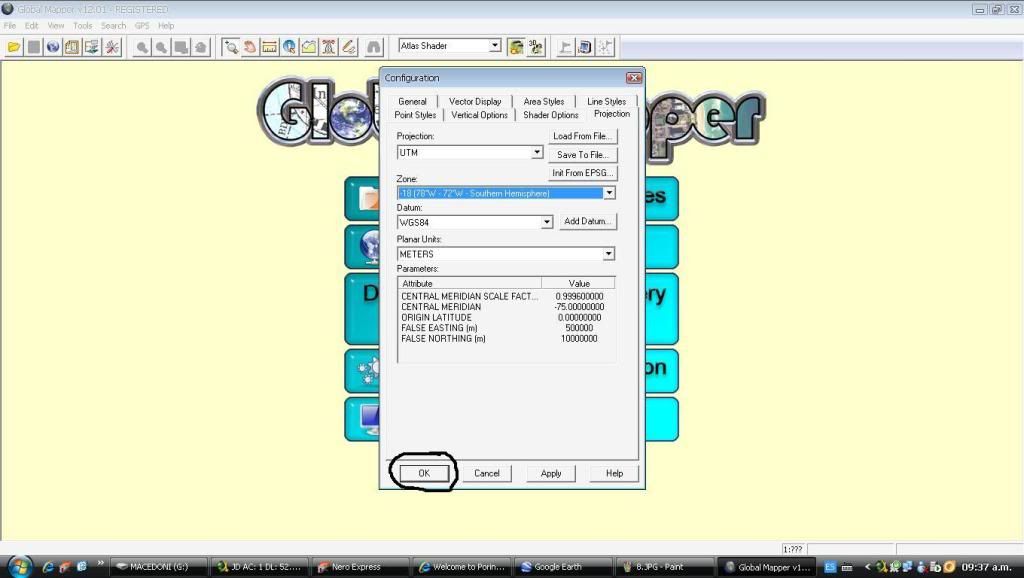1024x578 pixels.
Task: Open the File menu
Action: pyautogui.click(x=10, y=25)
